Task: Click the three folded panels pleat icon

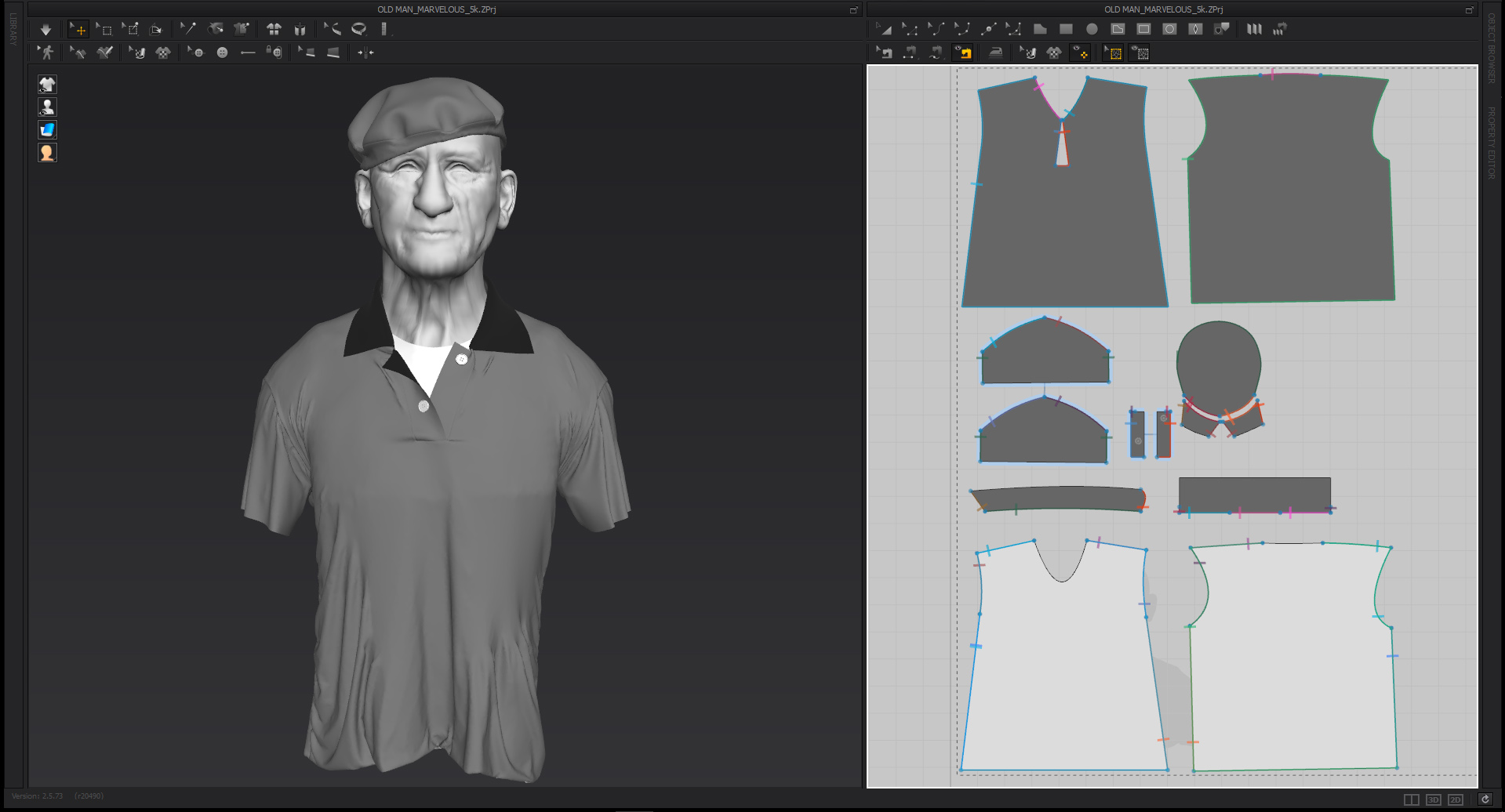Action: 1254,29
